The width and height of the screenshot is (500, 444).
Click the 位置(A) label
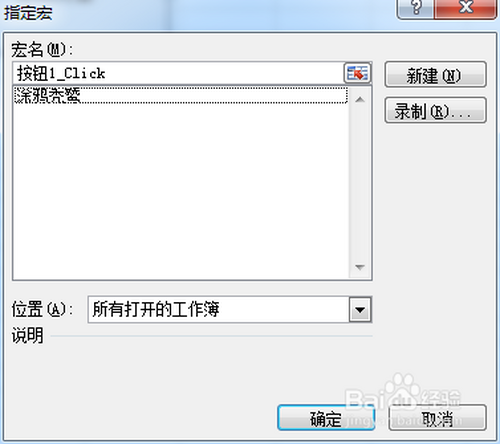click(42, 309)
